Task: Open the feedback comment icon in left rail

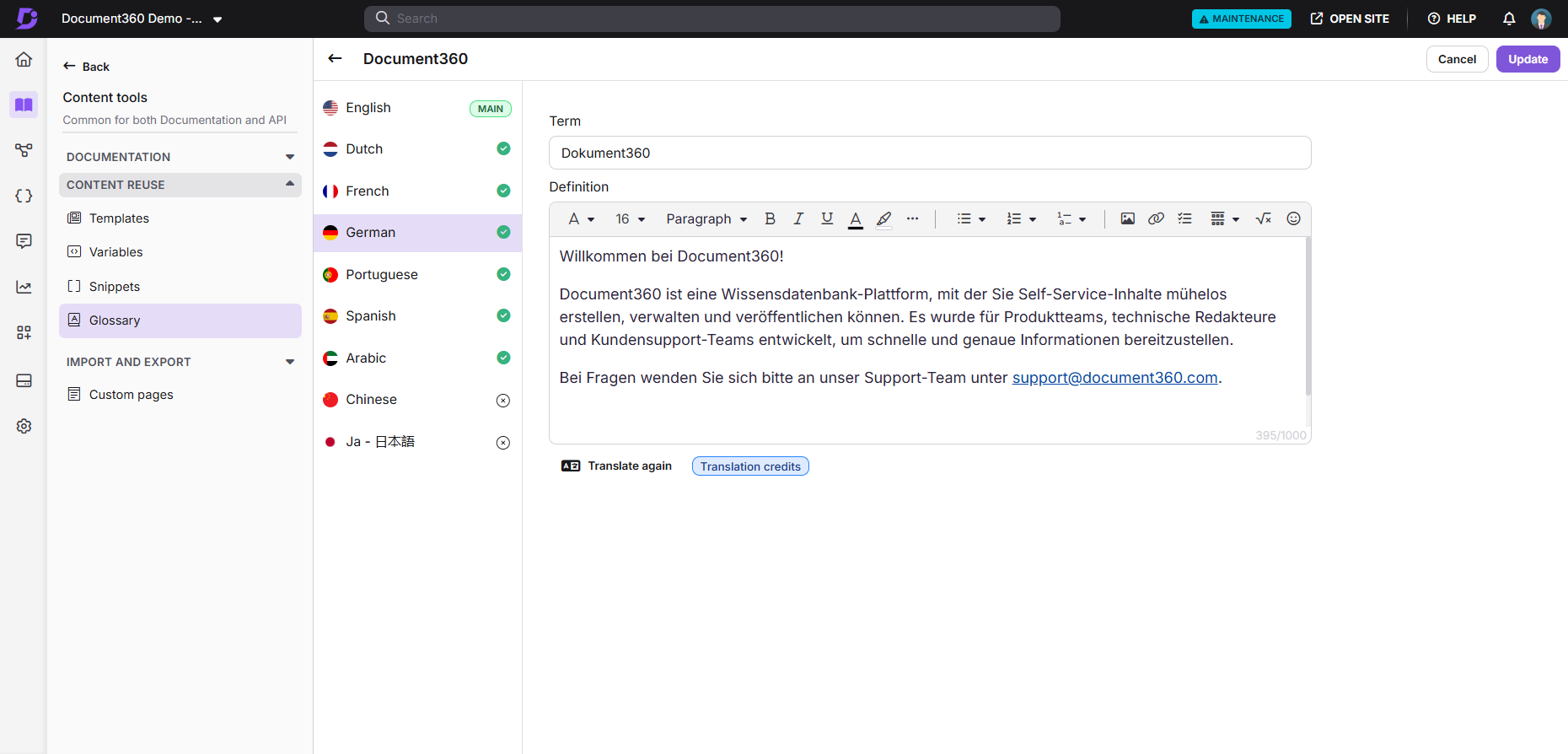Action: tap(24, 241)
